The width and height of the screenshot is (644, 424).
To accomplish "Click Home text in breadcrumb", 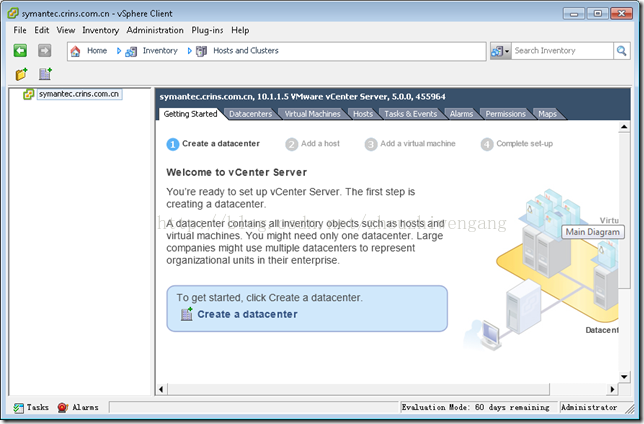I will point(97,51).
